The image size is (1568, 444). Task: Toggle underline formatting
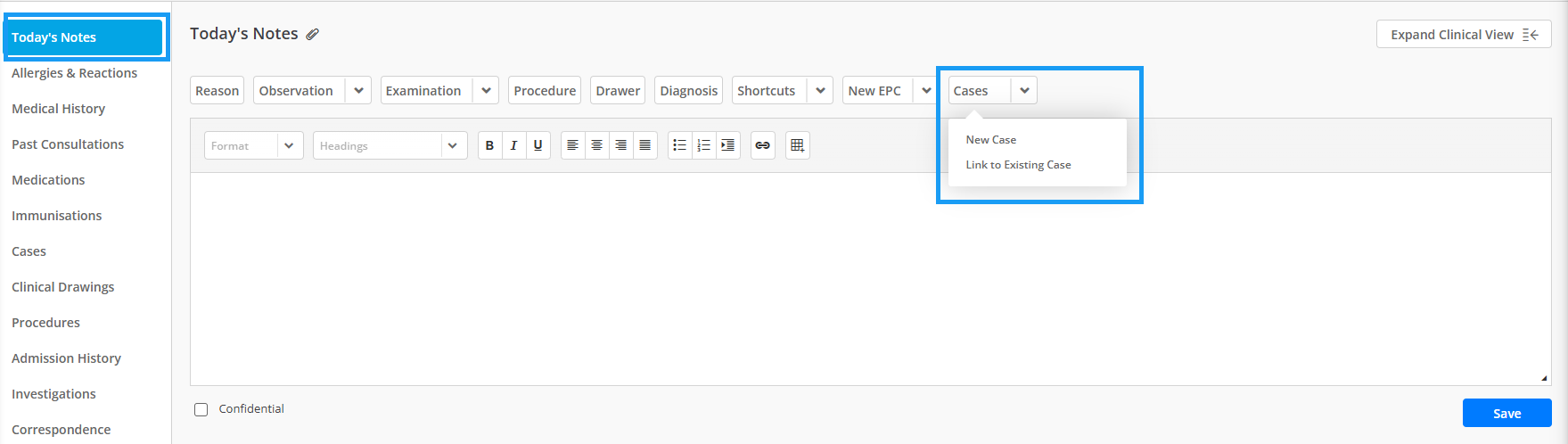538,145
